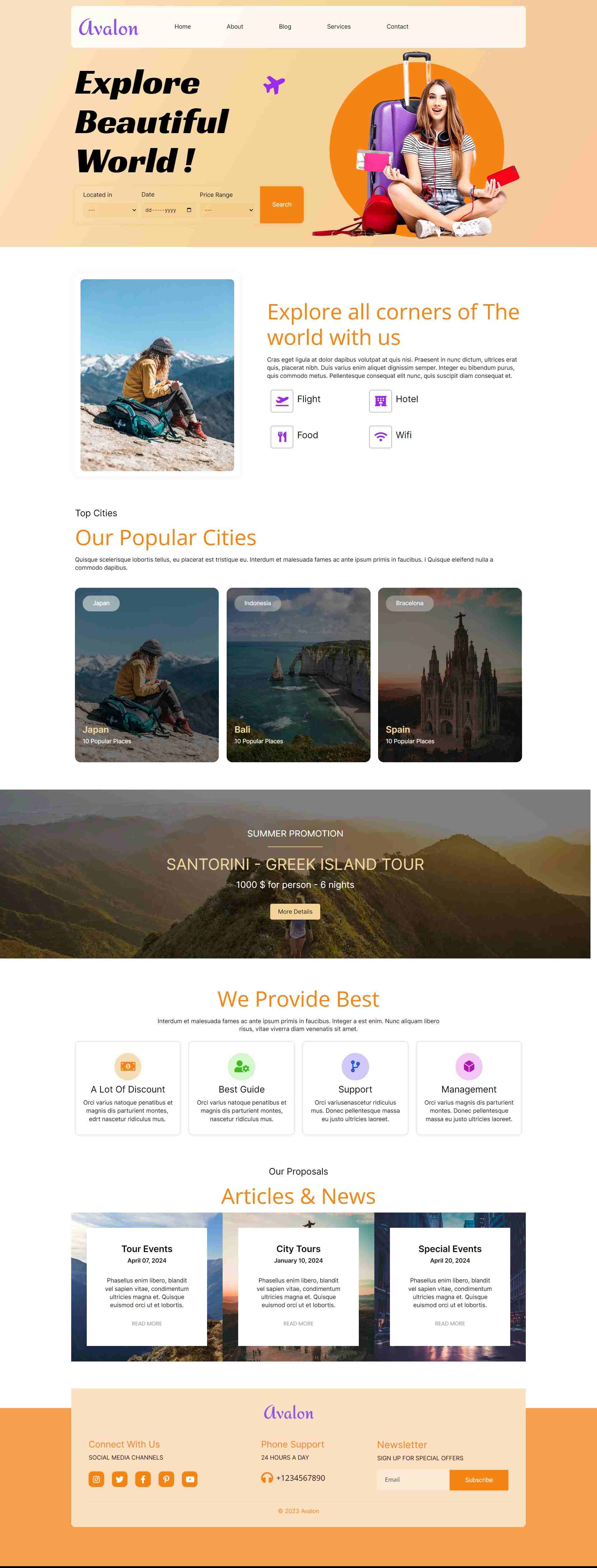This screenshot has width=597, height=1568.
Task: Open the Bali Indonesia city card
Action: 298,675
